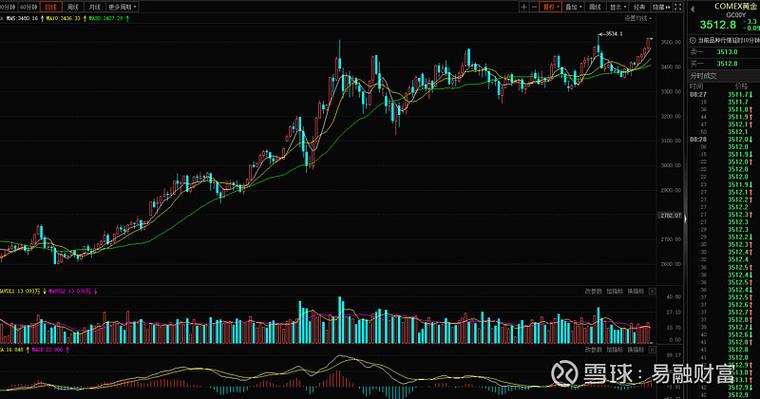
Task: Open 设置均线 moving average settings
Action: coord(638,18)
